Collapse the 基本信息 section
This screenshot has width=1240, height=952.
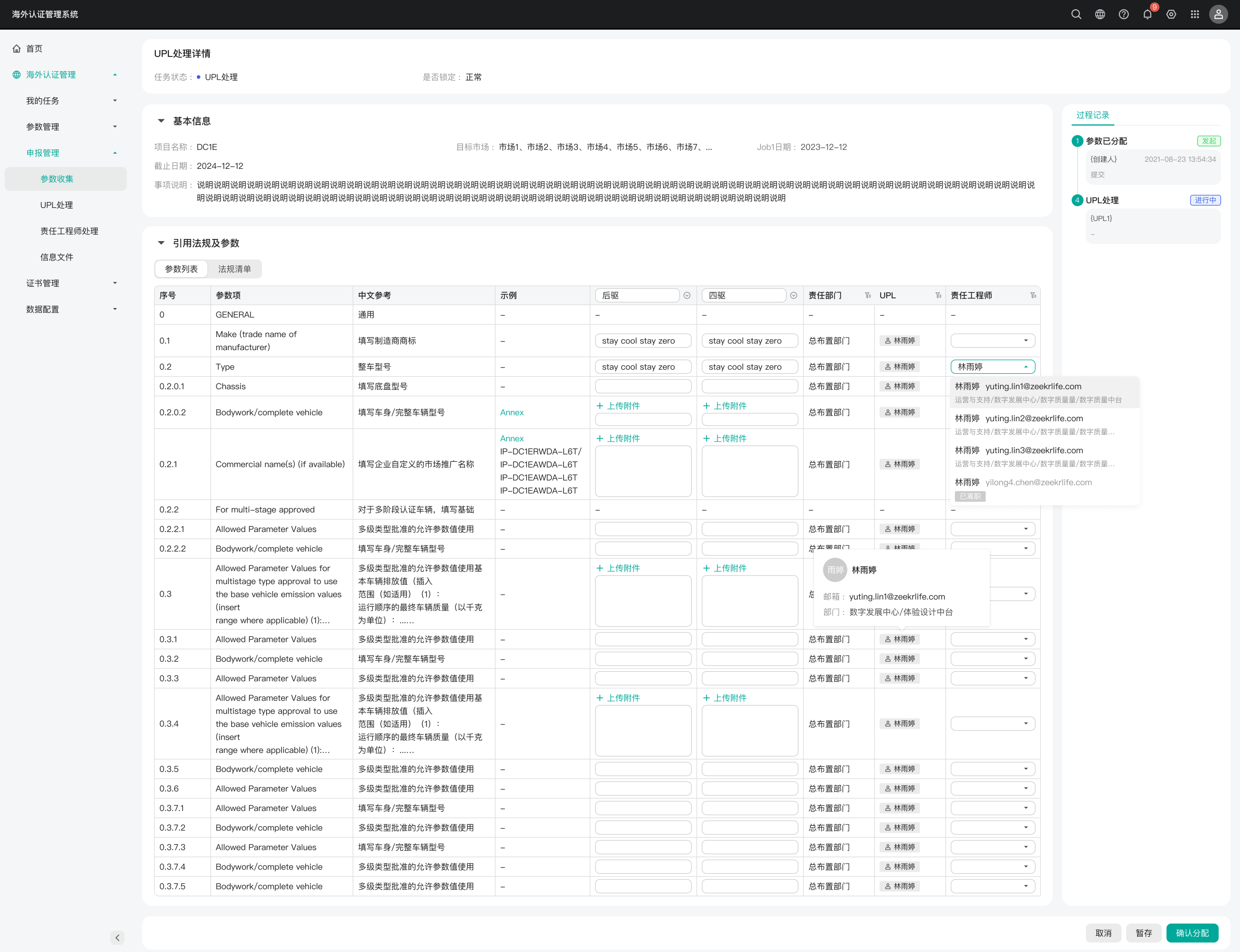161,121
